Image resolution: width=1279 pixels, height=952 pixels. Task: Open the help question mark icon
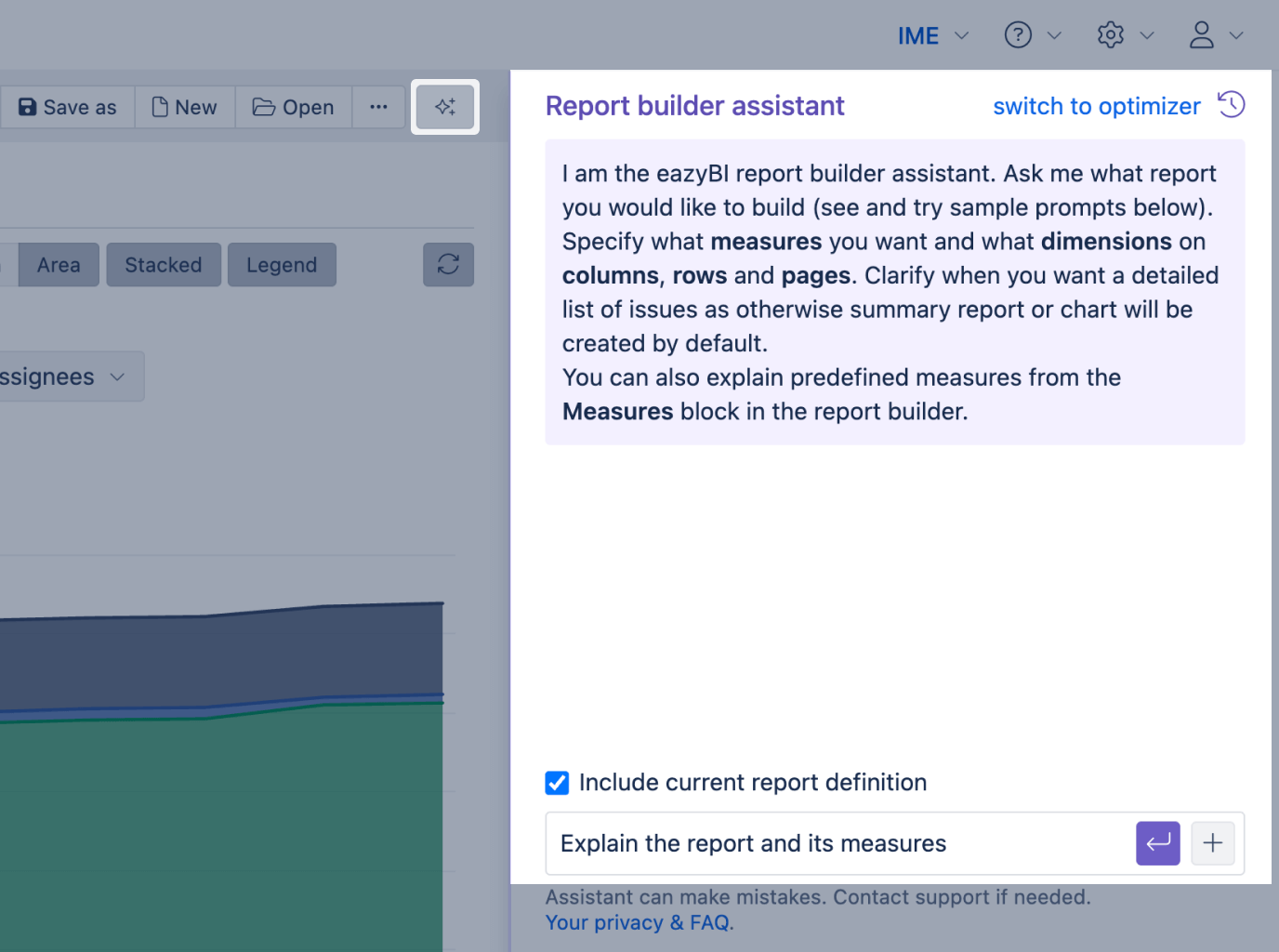pos(1018,35)
